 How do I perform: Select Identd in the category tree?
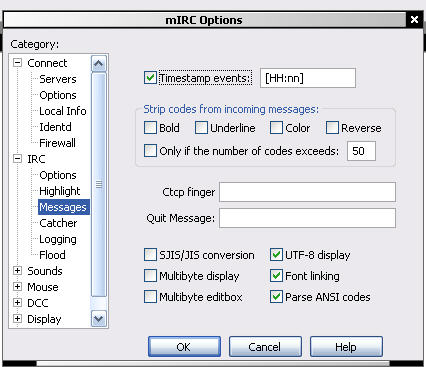tap(55, 127)
